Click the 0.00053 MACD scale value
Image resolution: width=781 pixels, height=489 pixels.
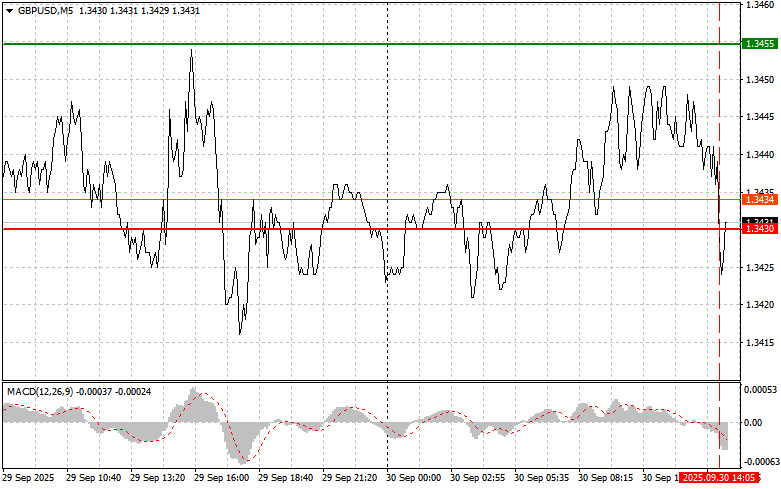pyautogui.click(x=761, y=389)
